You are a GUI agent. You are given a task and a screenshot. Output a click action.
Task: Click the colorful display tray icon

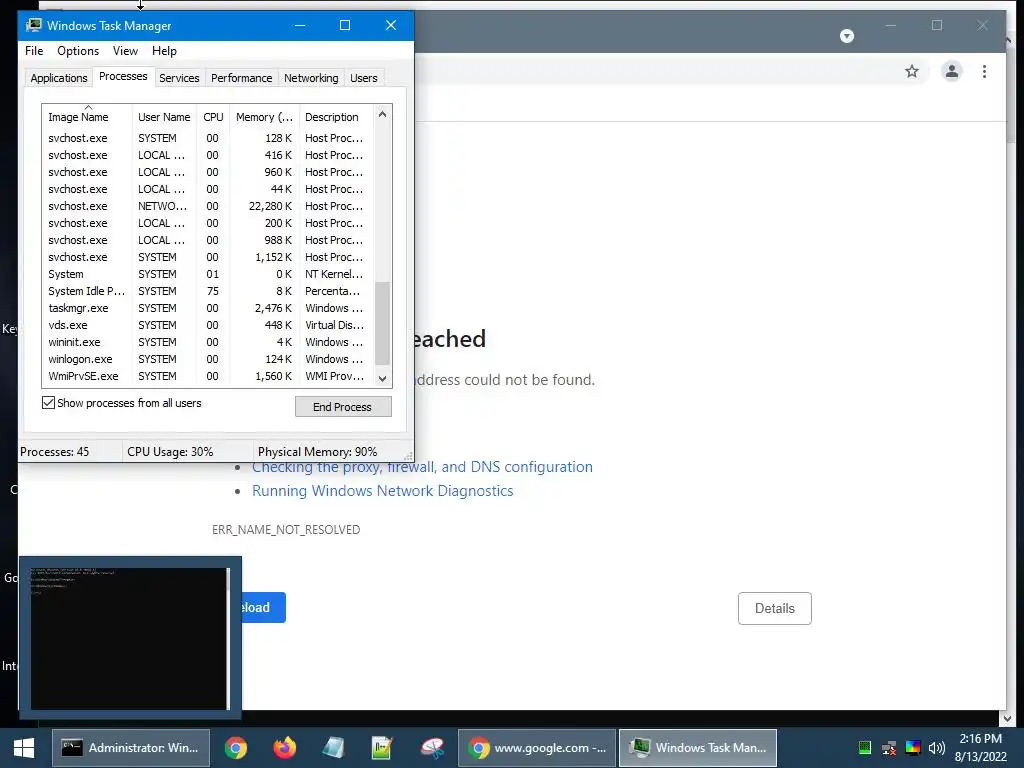tap(913, 748)
